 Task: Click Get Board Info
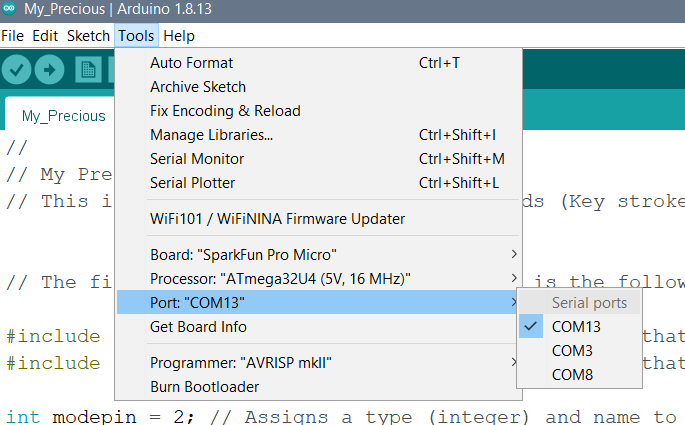click(198, 327)
